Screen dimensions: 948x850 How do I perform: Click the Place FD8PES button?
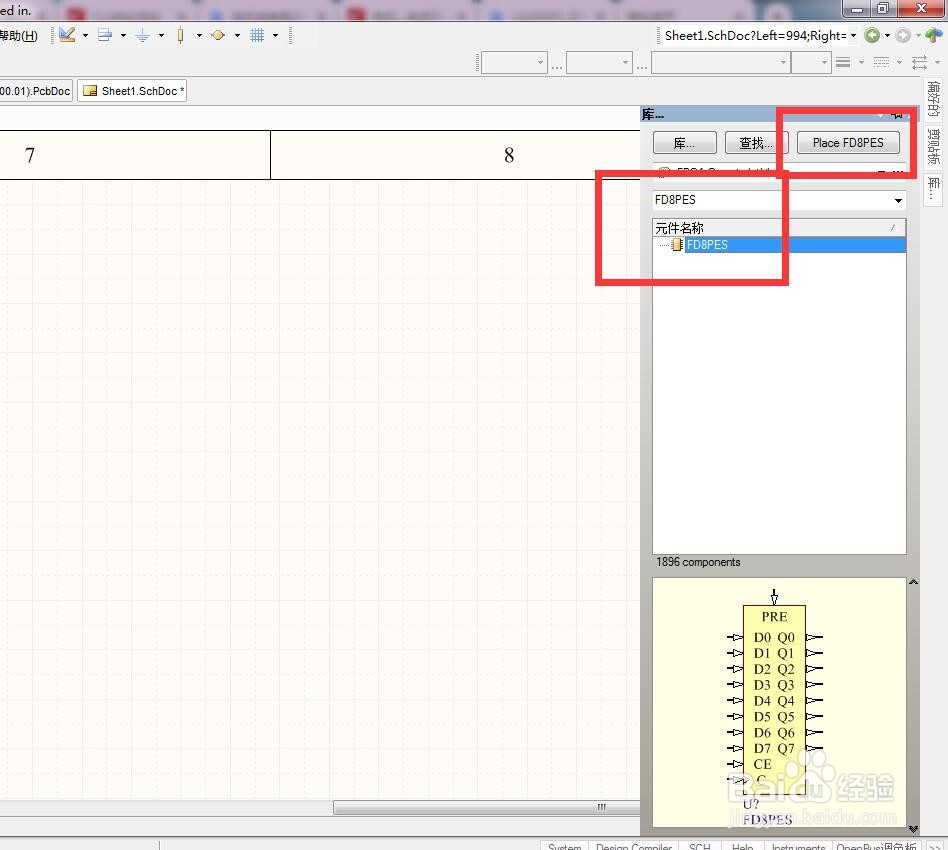[x=848, y=143]
